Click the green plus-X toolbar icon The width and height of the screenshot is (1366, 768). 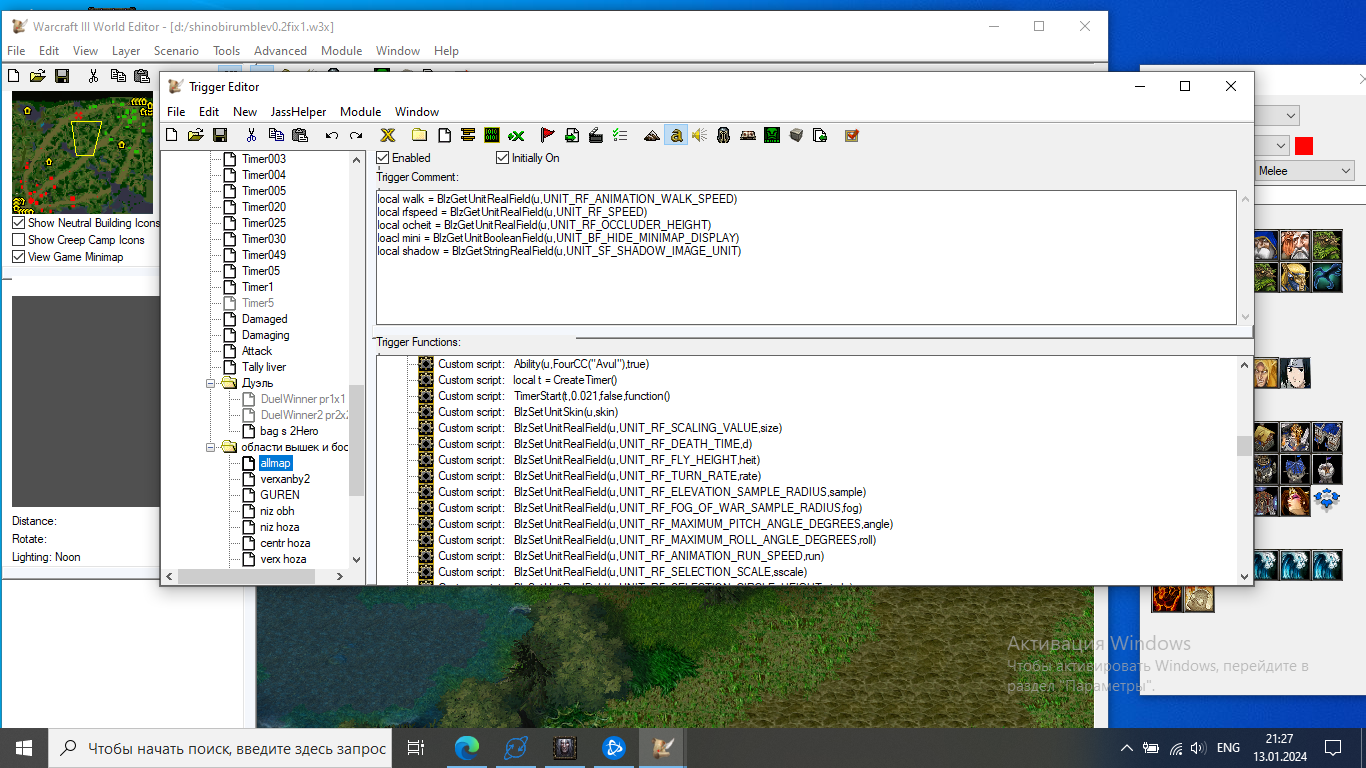tap(516, 135)
